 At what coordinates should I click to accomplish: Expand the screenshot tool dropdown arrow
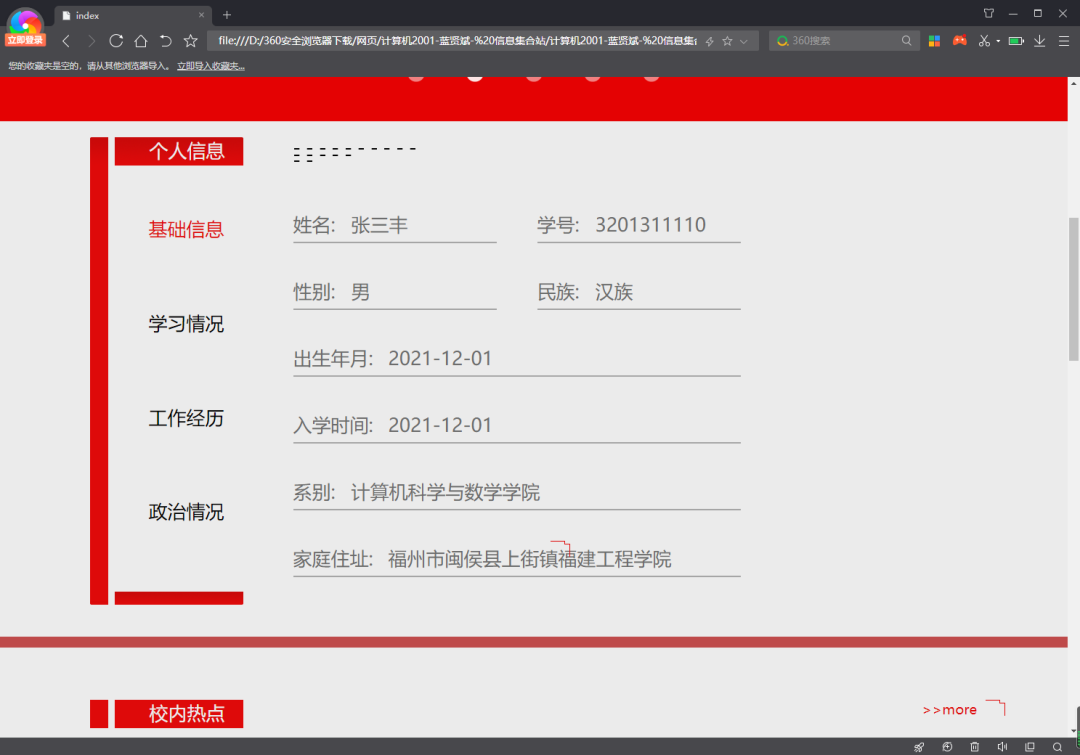(998, 41)
